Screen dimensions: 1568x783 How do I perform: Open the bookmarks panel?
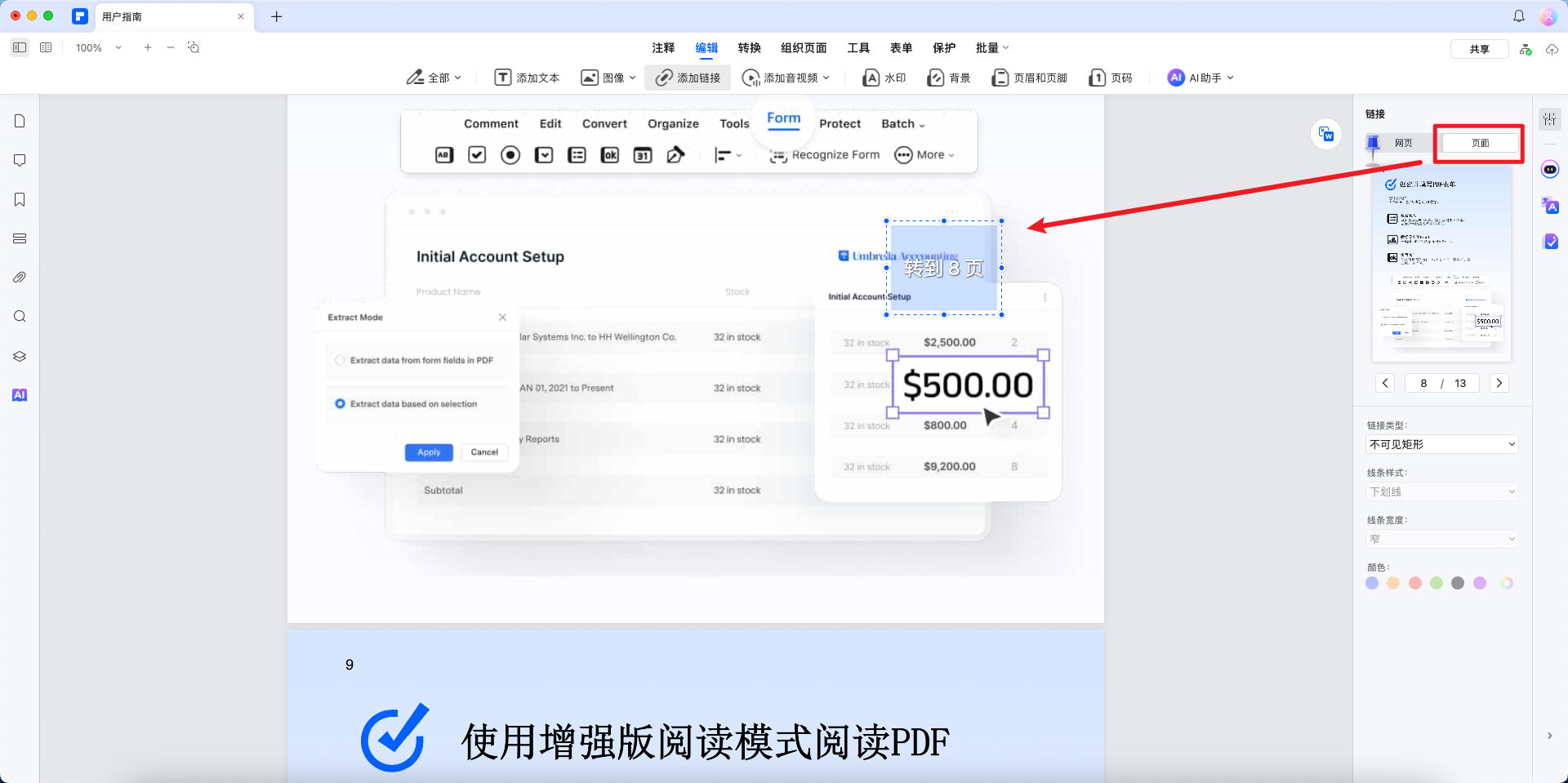tap(19, 199)
